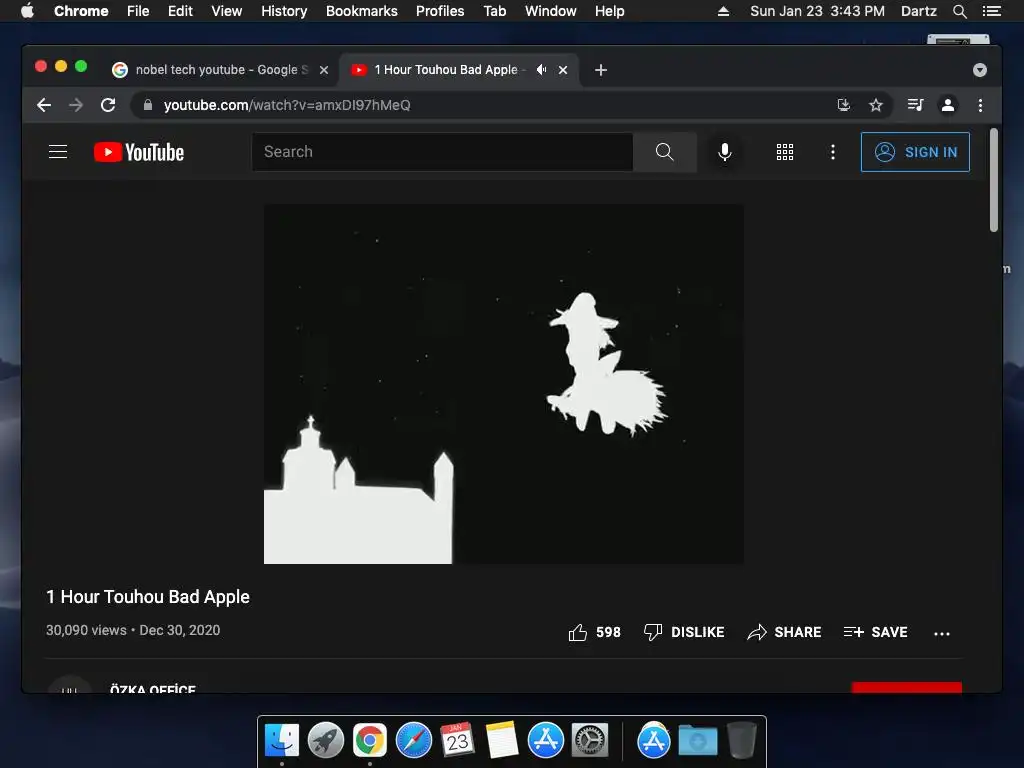Image resolution: width=1024 pixels, height=768 pixels.
Task: Open the Chrome app menu
Action: tap(81, 11)
